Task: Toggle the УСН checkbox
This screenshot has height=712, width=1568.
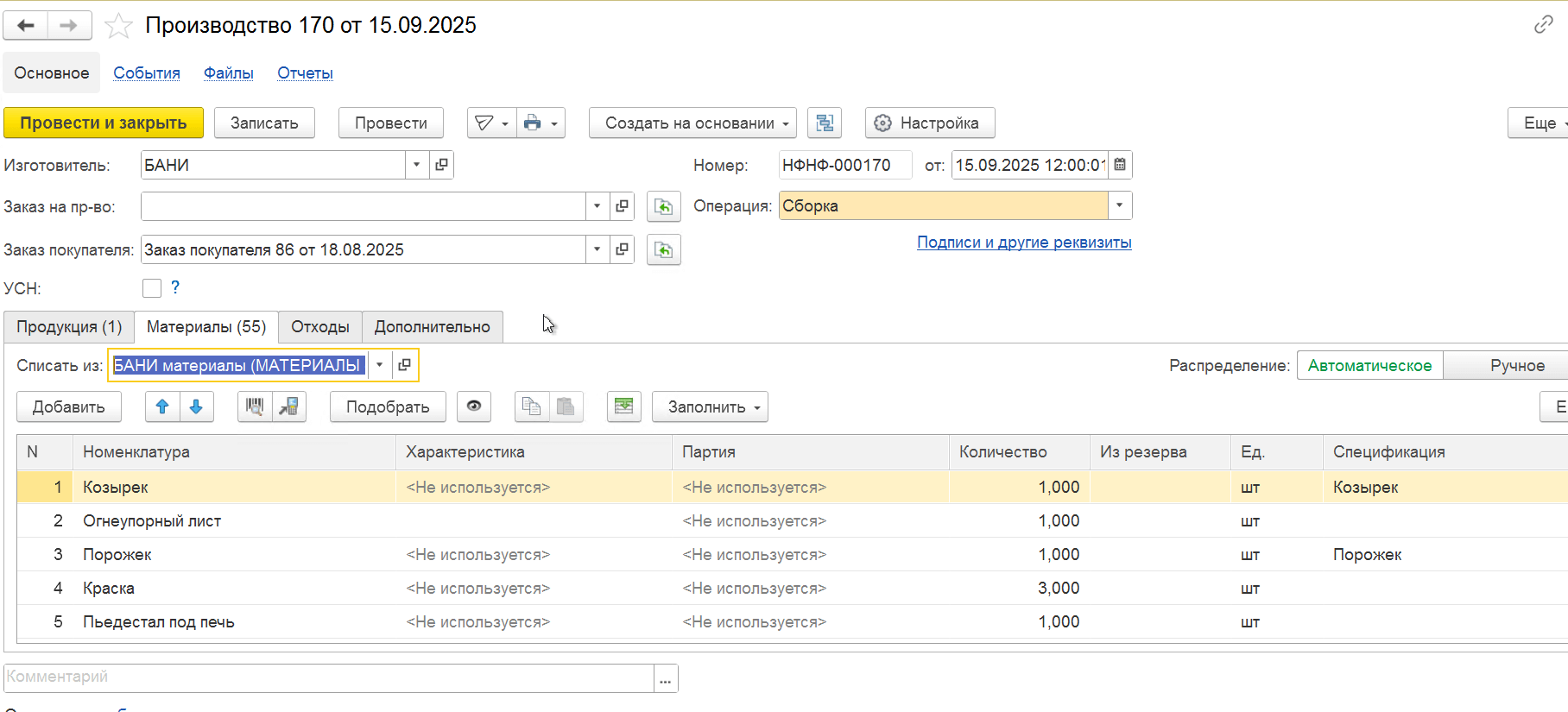Action: [x=152, y=288]
